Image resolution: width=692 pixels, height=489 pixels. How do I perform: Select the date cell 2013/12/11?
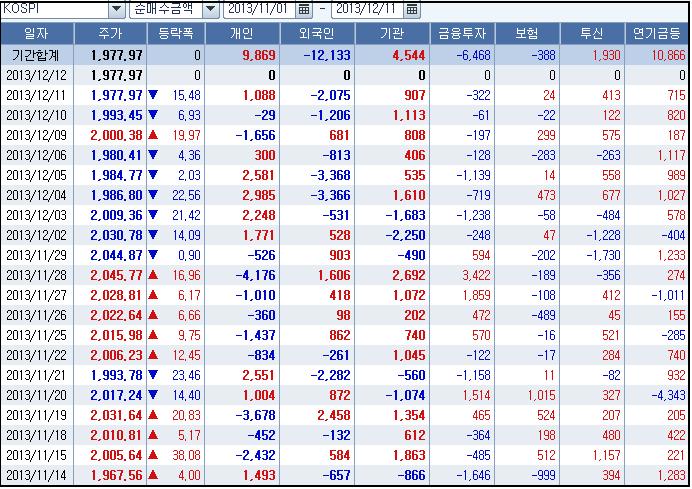(37, 95)
